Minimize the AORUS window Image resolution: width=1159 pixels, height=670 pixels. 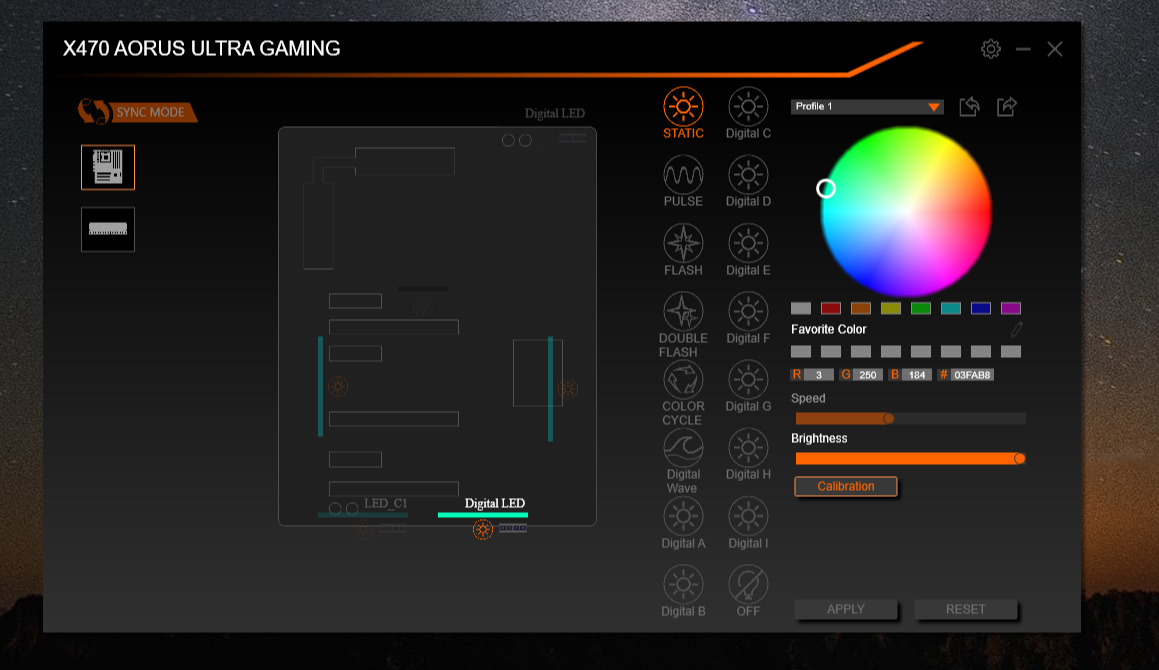tap(1023, 49)
